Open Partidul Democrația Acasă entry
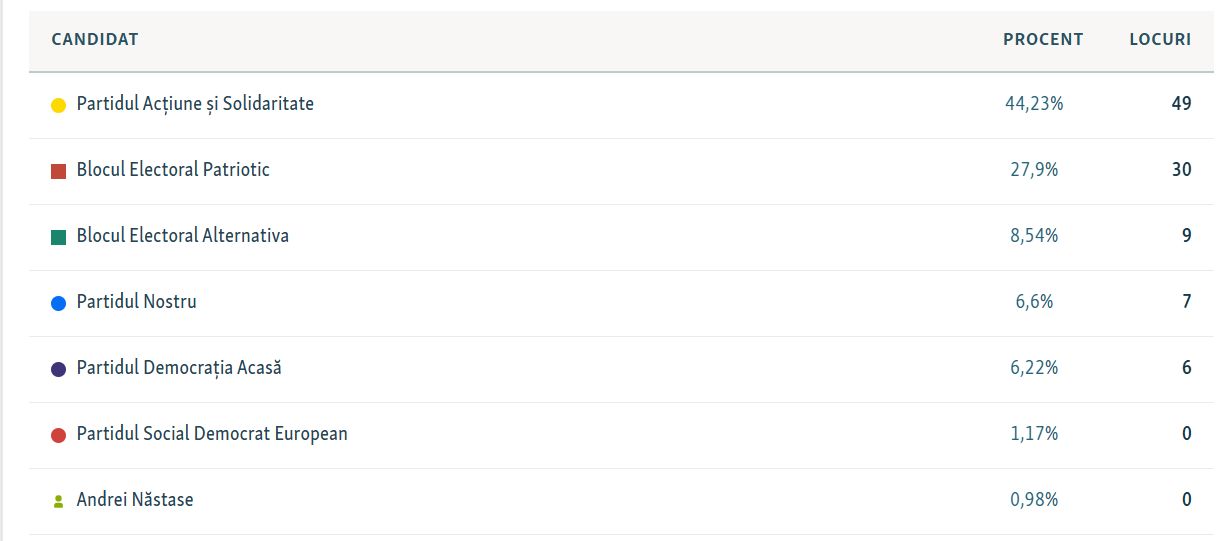The width and height of the screenshot is (1231, 541). click(179, 368)
